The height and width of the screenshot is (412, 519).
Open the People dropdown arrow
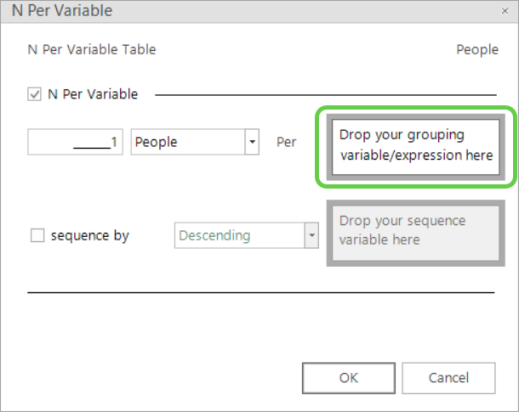point(252,142)
